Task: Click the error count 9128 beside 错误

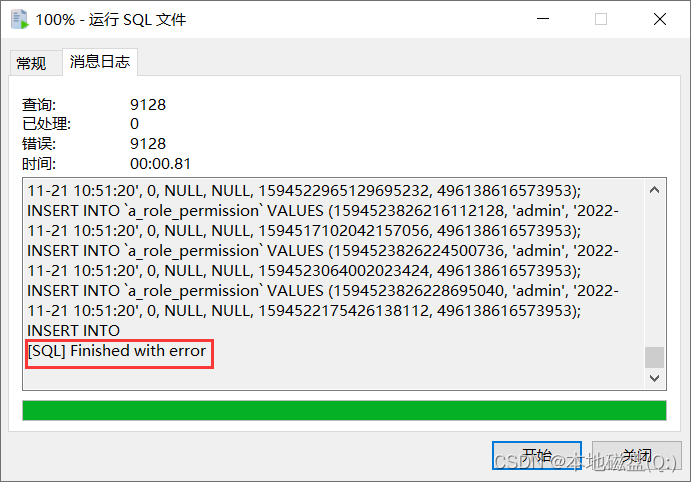Action: pos(148,144)
